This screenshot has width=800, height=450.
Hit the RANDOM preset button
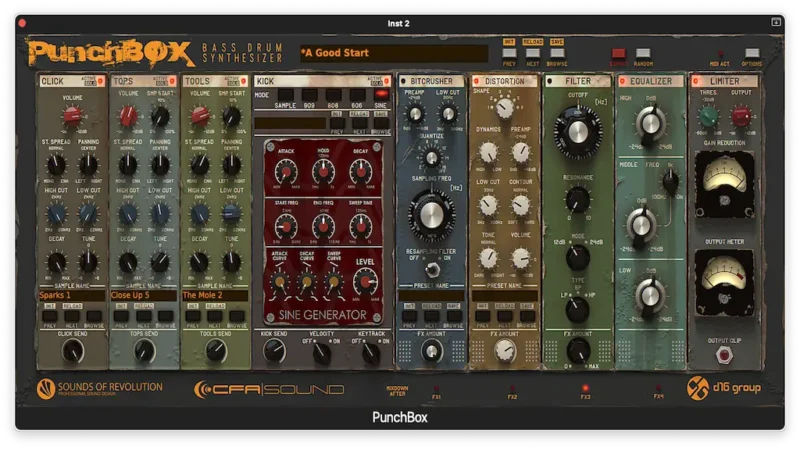point(643,54)
